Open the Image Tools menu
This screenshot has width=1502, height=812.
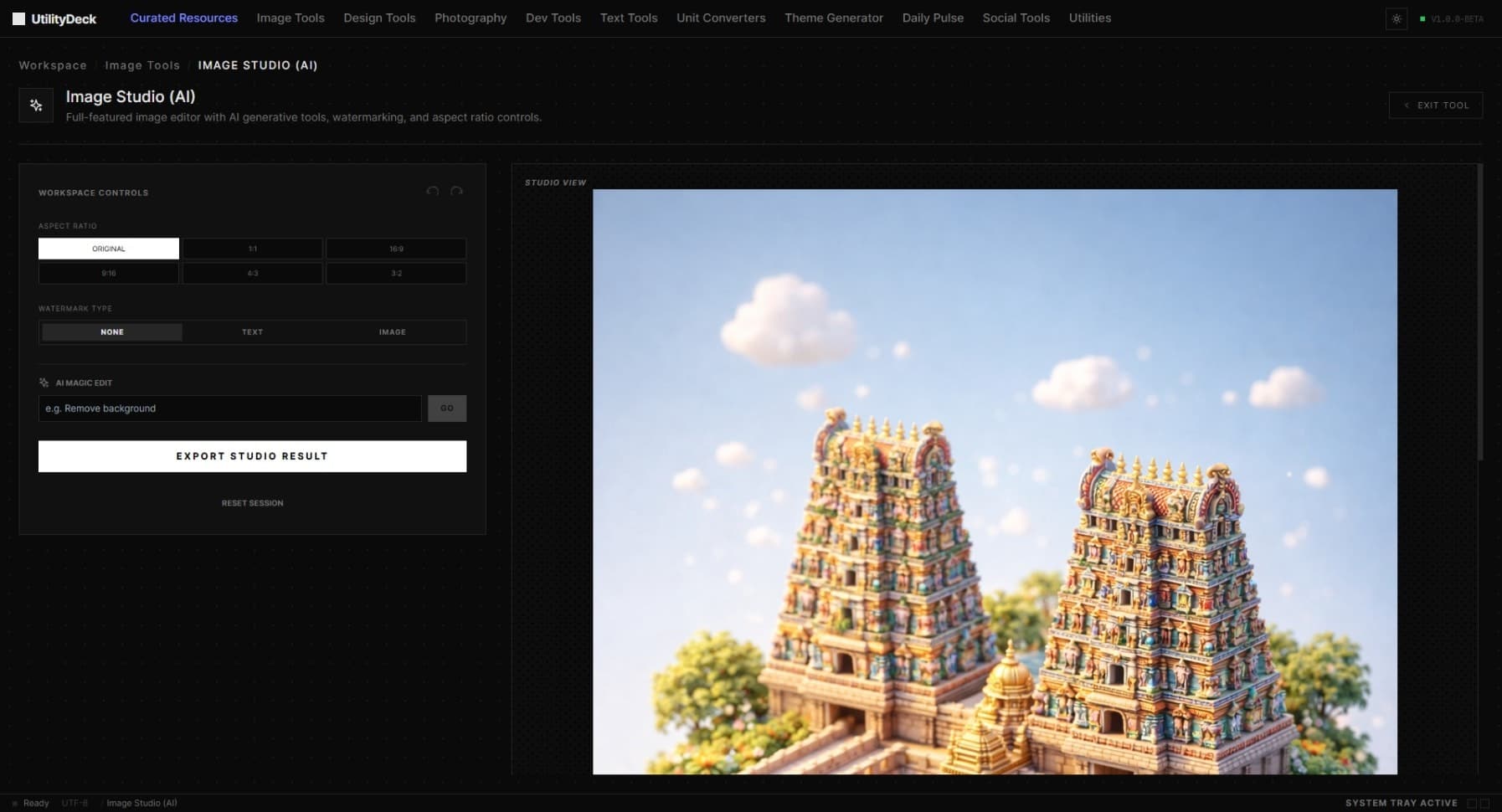(291, 18)
